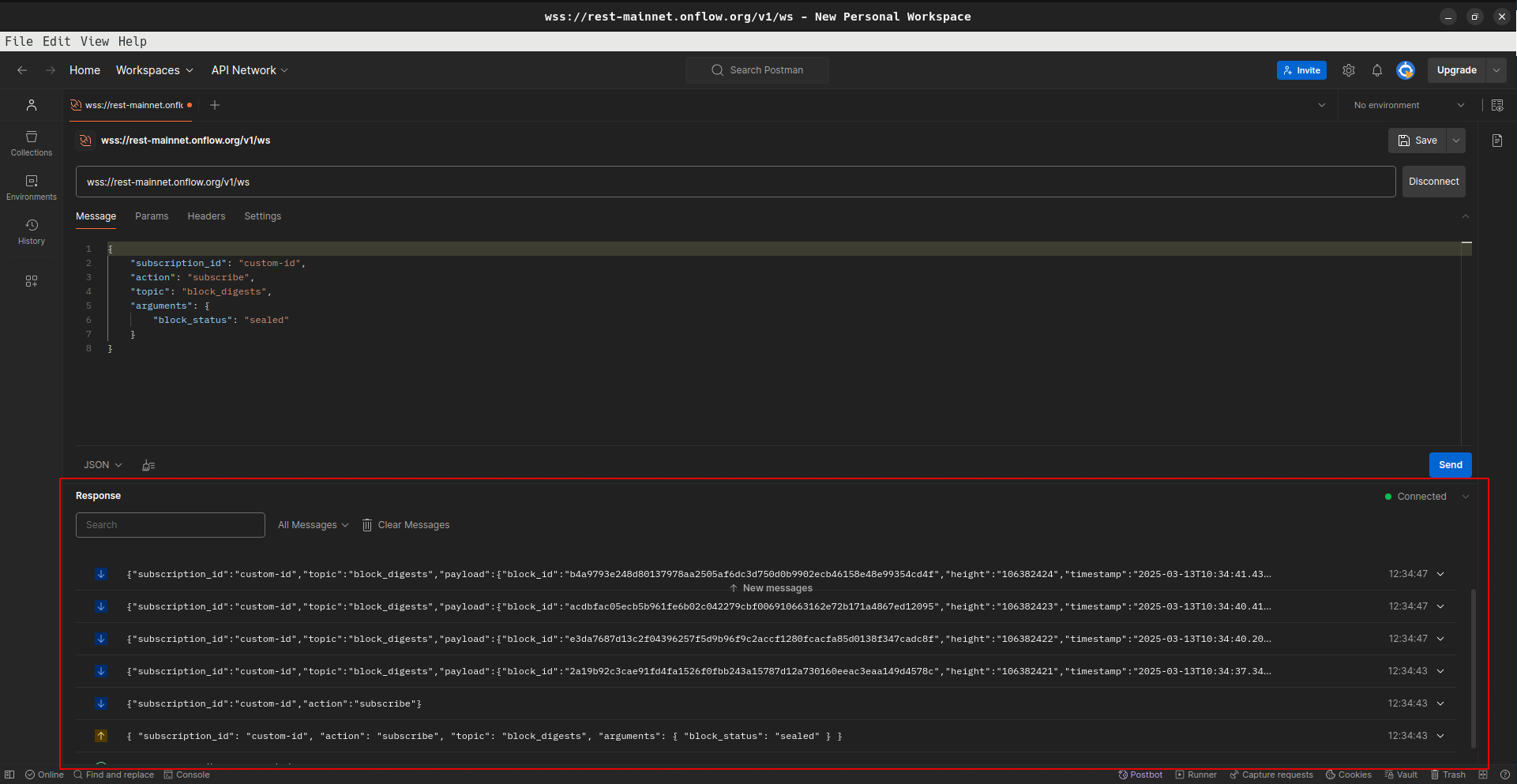The width and height of the screenshot is (1517, 784).
Task: Toggle Find and replace panel
Action: [x=114, y=775]
